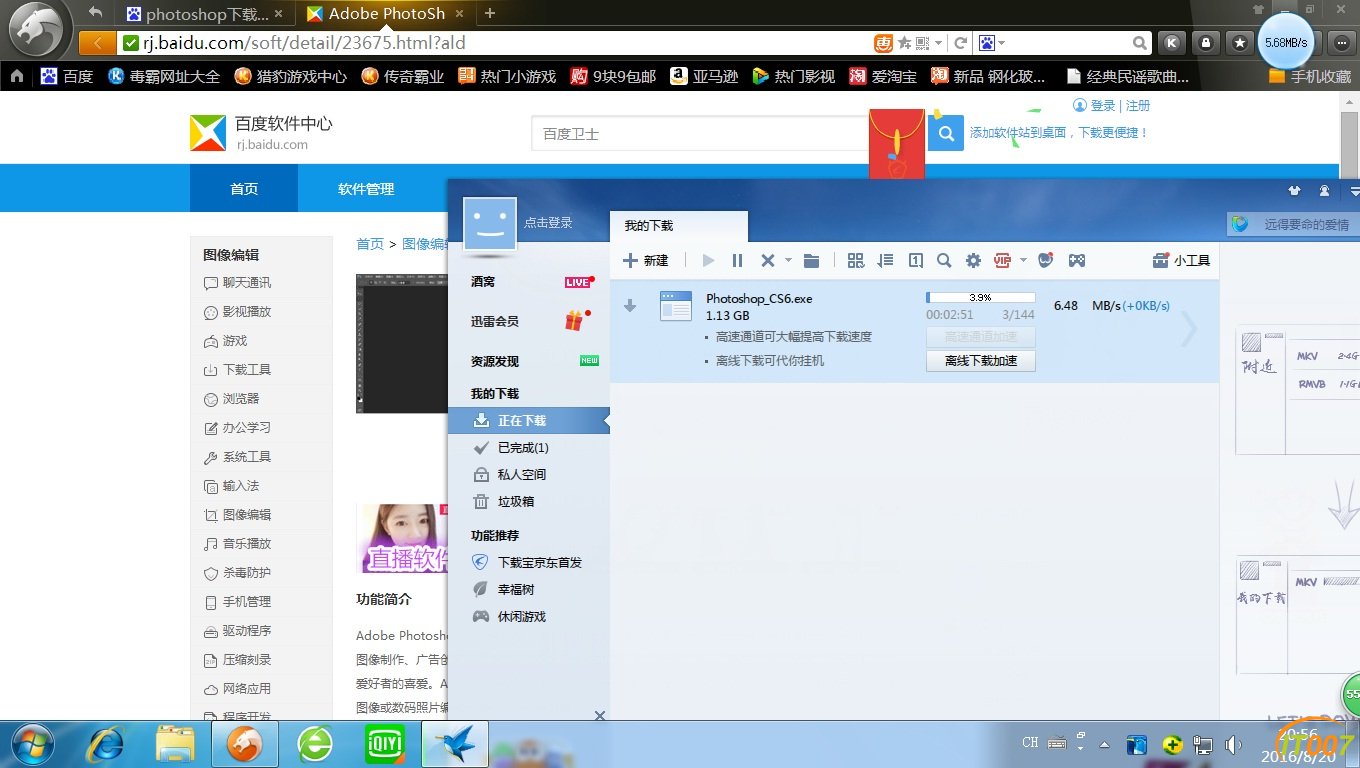Image resolution: width=1360 pixels, height=768 pixels.
Task: Open the 小工具 toolbox
Action: (1181, 260)
